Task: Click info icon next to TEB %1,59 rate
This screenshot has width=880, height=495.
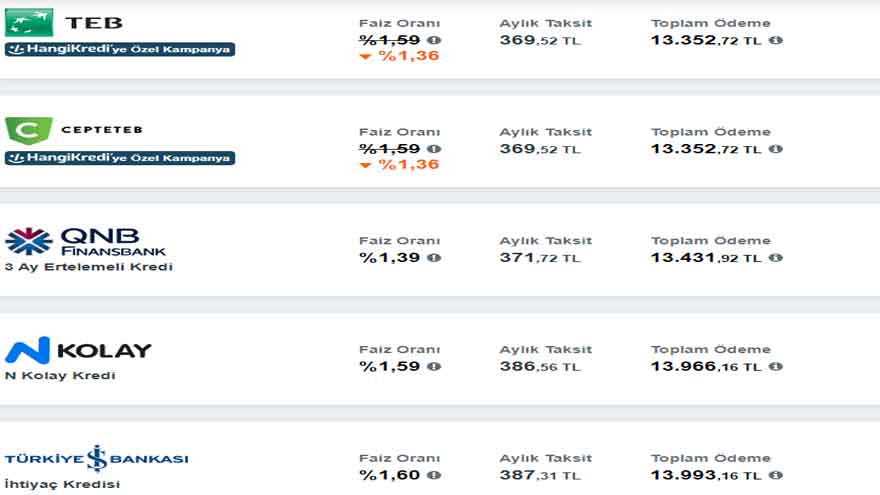Action: 434,40
